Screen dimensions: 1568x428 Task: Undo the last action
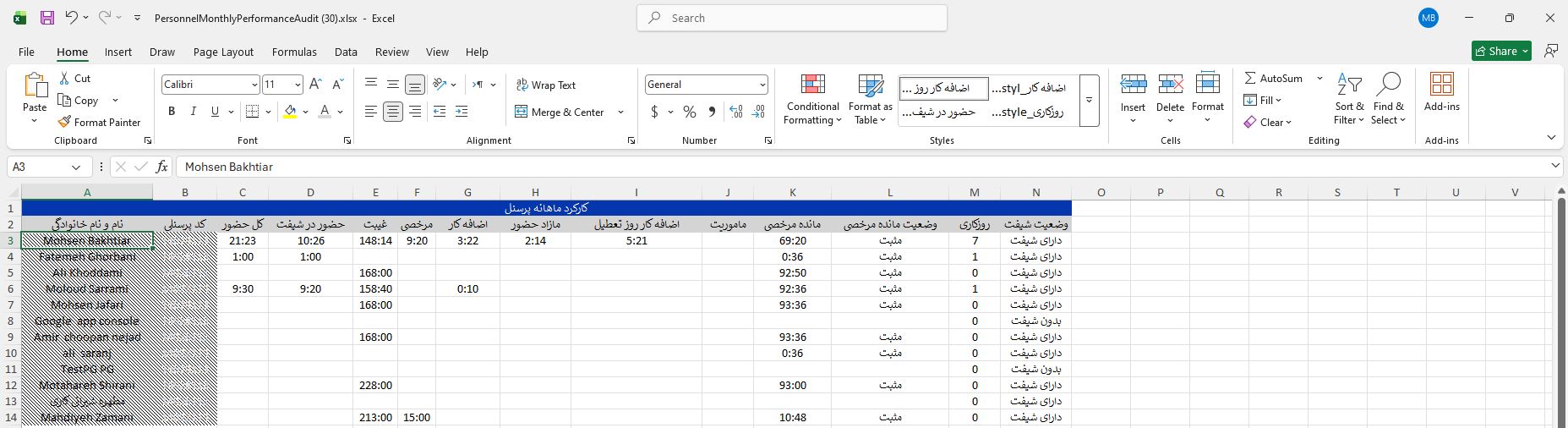(71, 18)
